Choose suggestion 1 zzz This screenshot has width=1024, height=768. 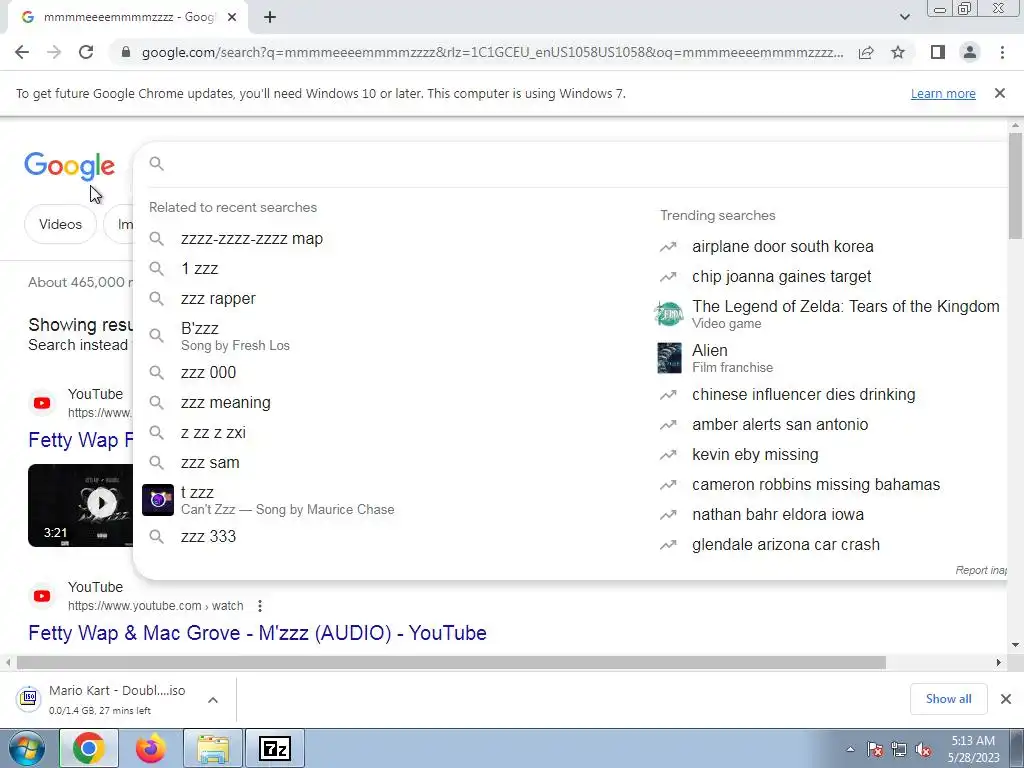(x=199, y=268)
